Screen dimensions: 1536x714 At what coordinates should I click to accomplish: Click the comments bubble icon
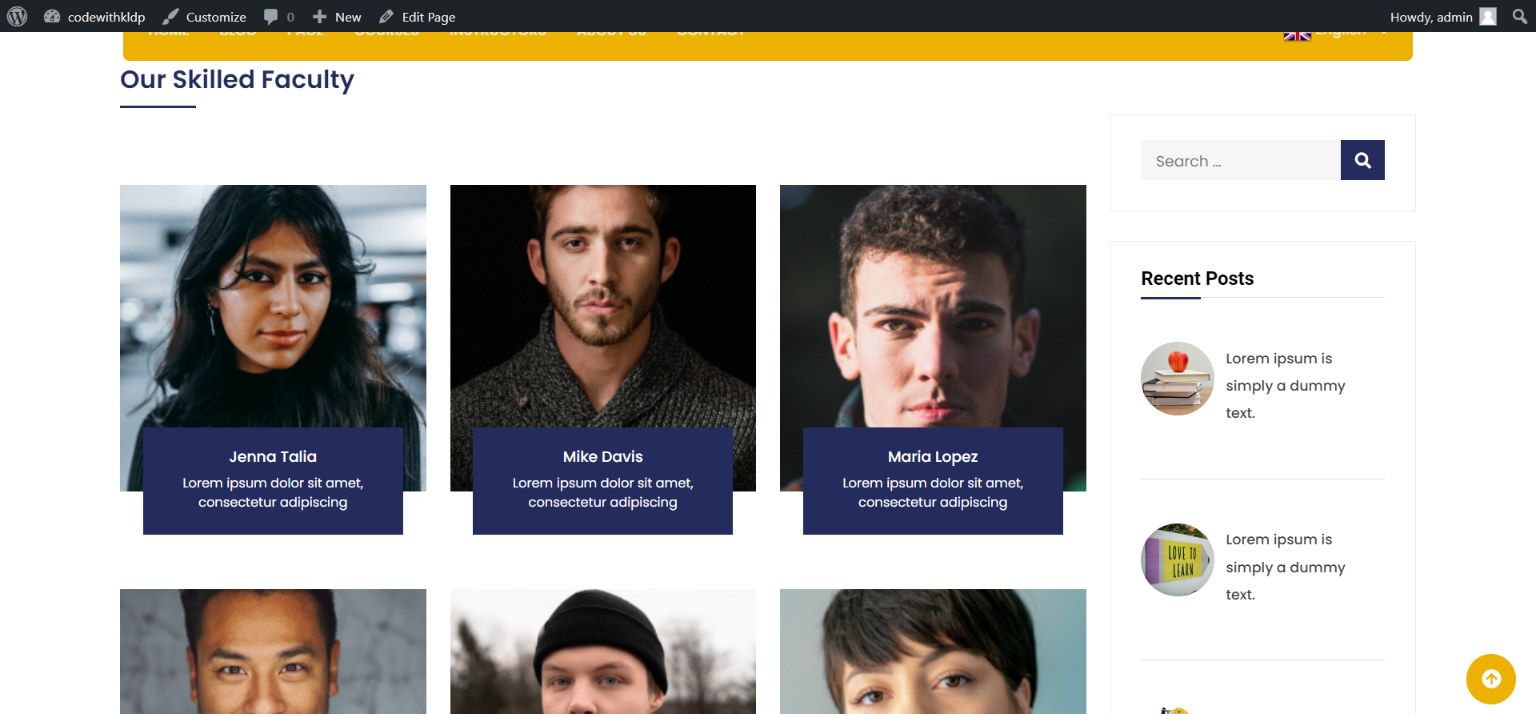pyautogui.click(x=272, y=17)
